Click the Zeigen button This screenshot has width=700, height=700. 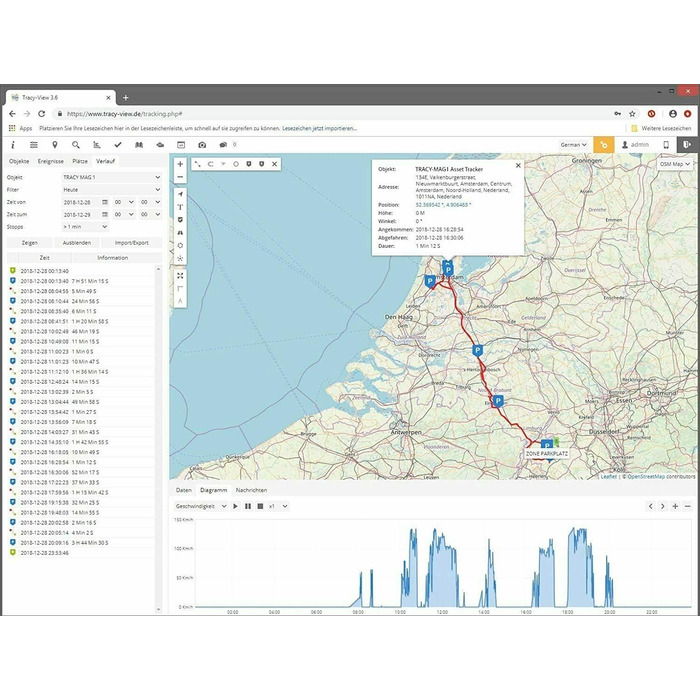click(29, 243)
